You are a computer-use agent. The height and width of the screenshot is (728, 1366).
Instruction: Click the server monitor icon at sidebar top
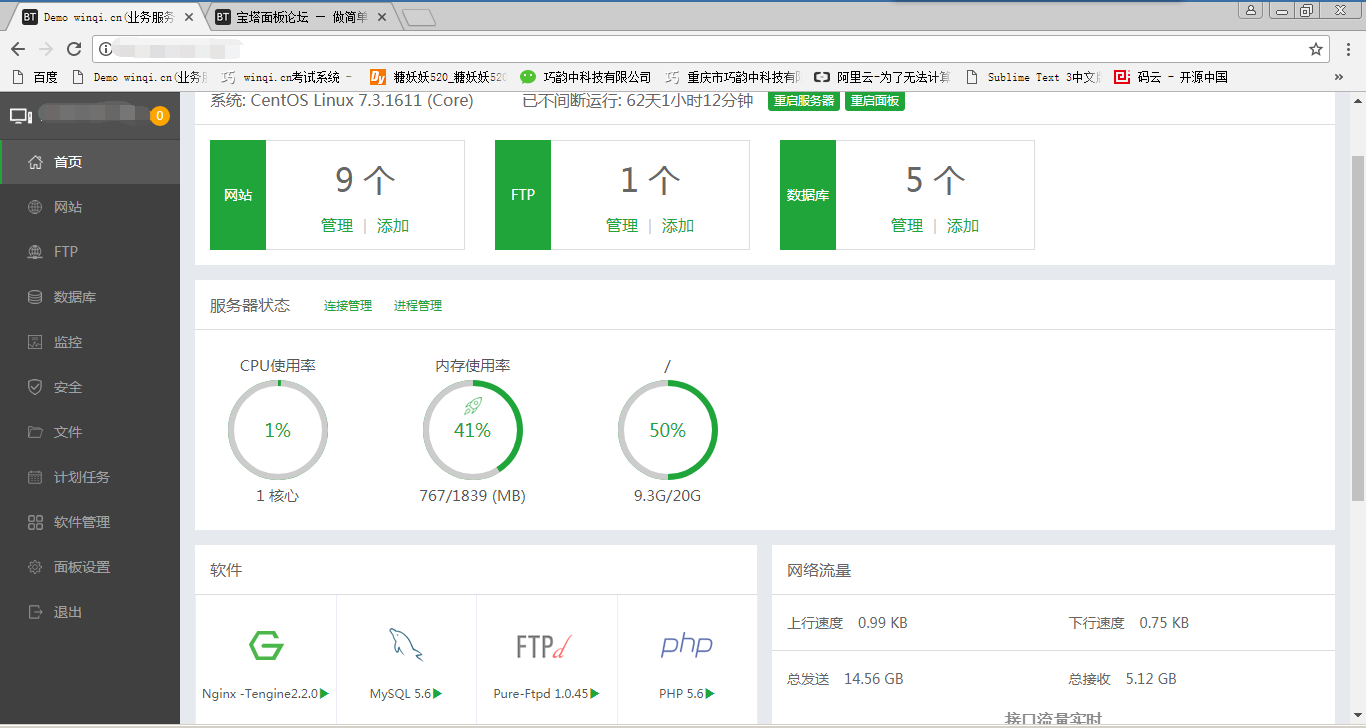(21, 116)
